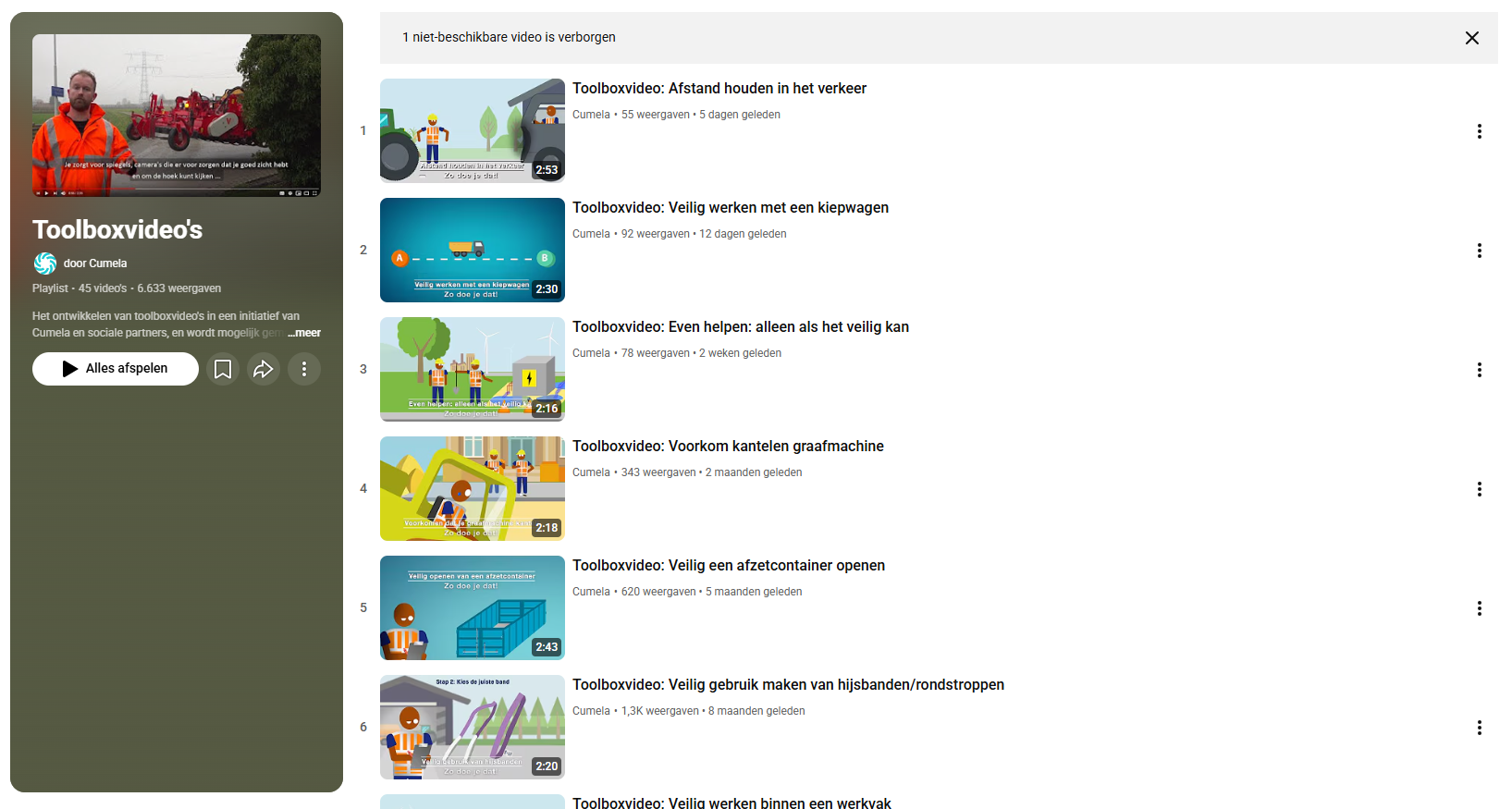Image resolution: width=1512 pixels, height=809 pixels.
Task: Click '620 weergaven • 5 maanden geleden' text
Action: pyautogui.click(x=712, y=592)
